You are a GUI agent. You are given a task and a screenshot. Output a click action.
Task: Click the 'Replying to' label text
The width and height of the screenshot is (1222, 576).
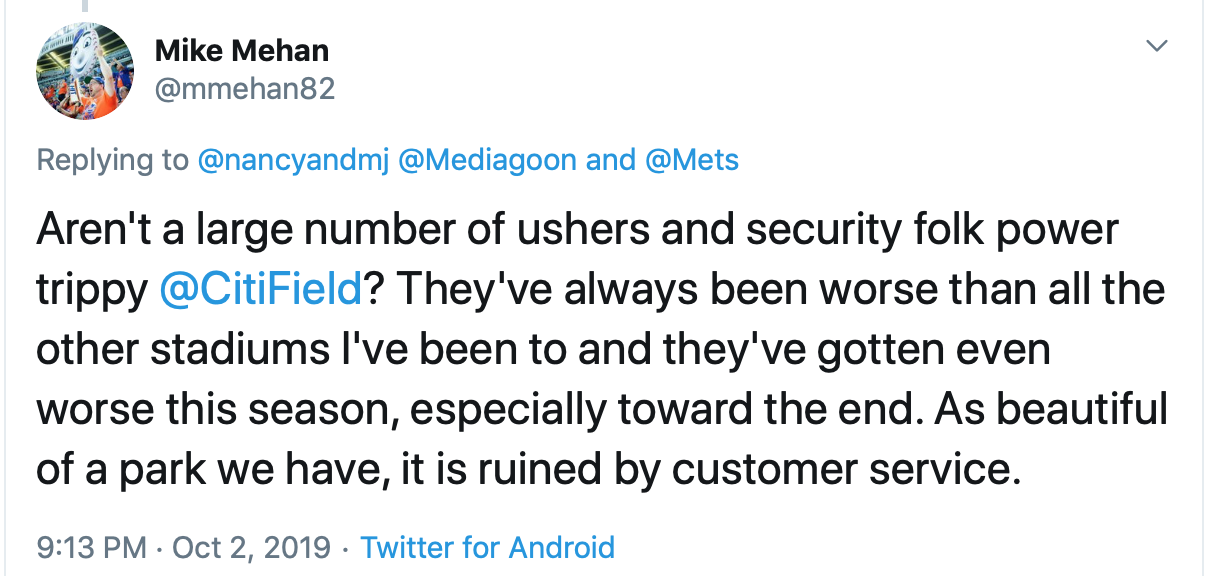pos(112,160)
